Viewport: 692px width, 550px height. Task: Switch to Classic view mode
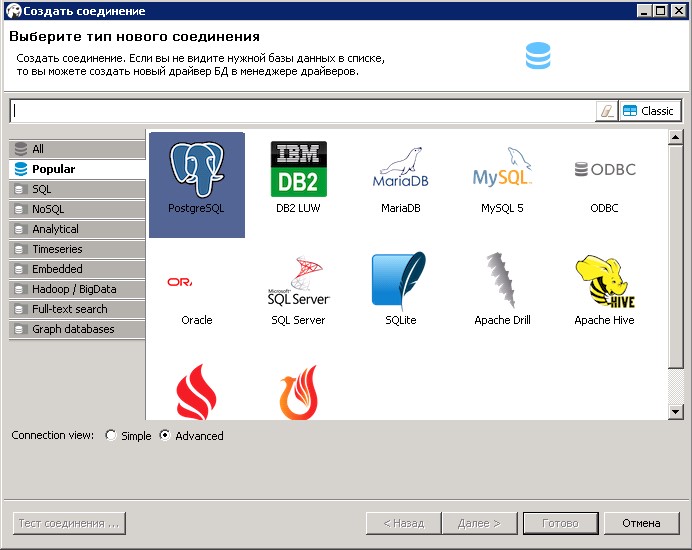point(650,111)
